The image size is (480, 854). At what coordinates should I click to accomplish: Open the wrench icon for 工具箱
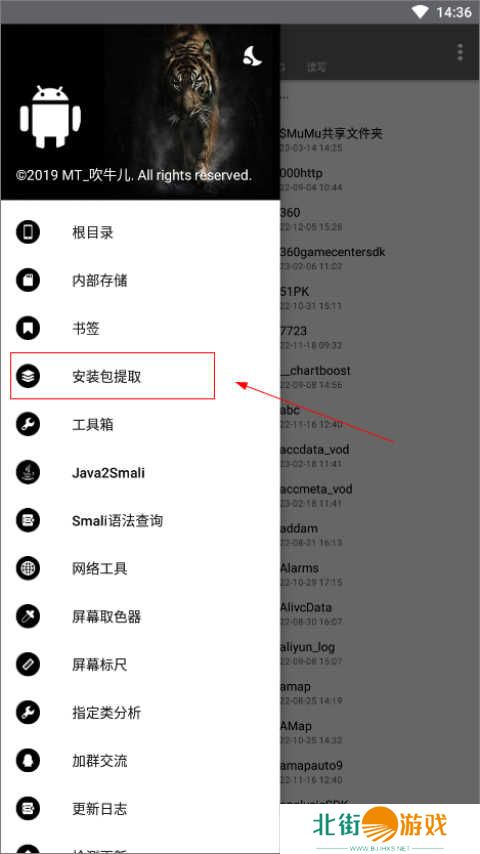point(28,424)
